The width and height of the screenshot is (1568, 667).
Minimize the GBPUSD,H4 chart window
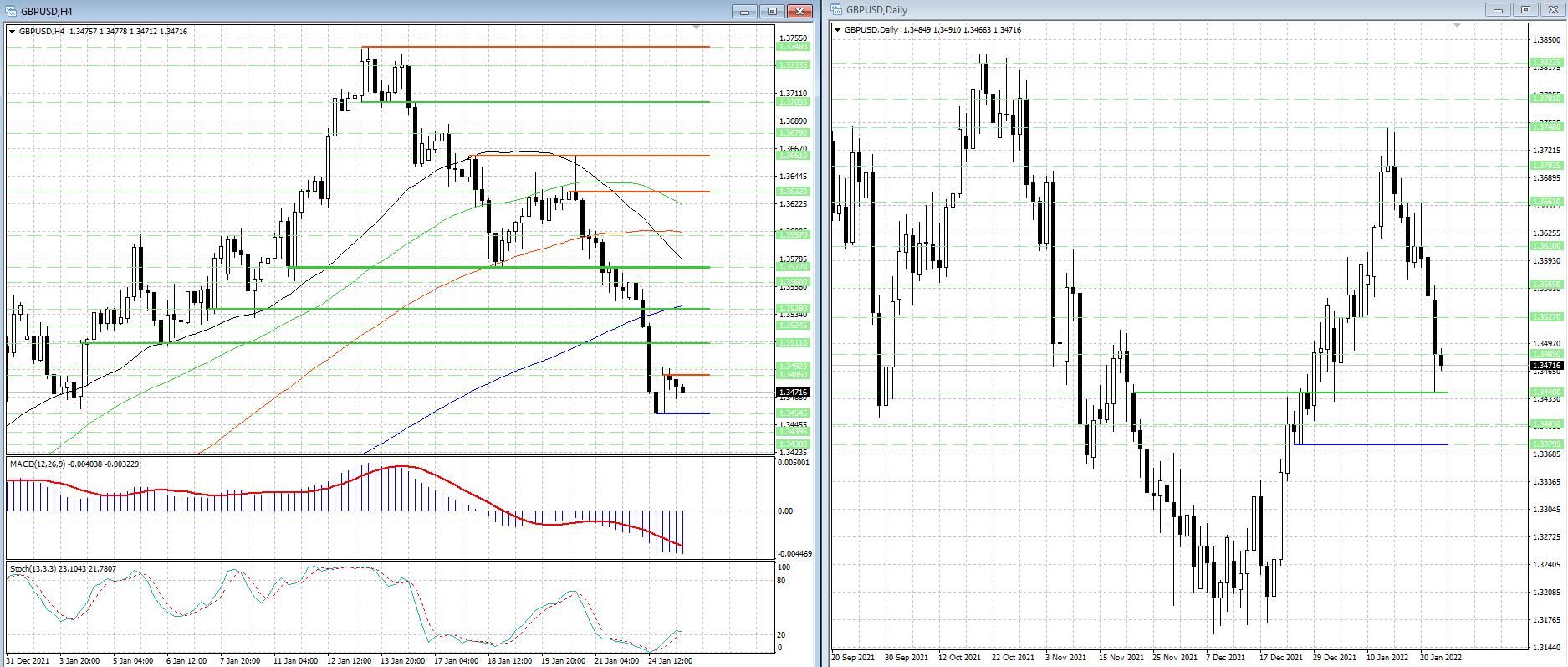pyautogui.click(x=744, y=11)
